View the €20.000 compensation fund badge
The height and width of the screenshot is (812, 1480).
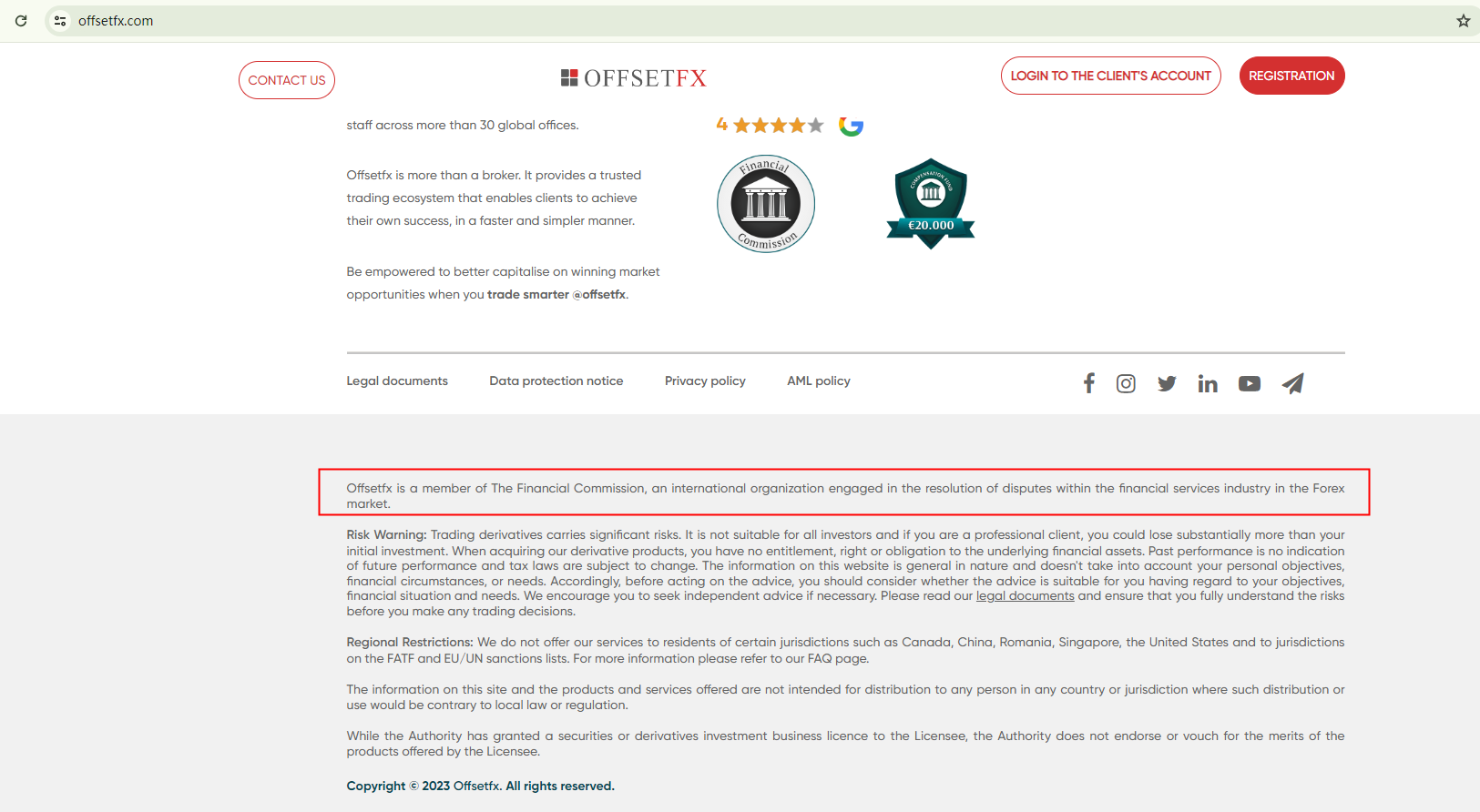point(931,204)
